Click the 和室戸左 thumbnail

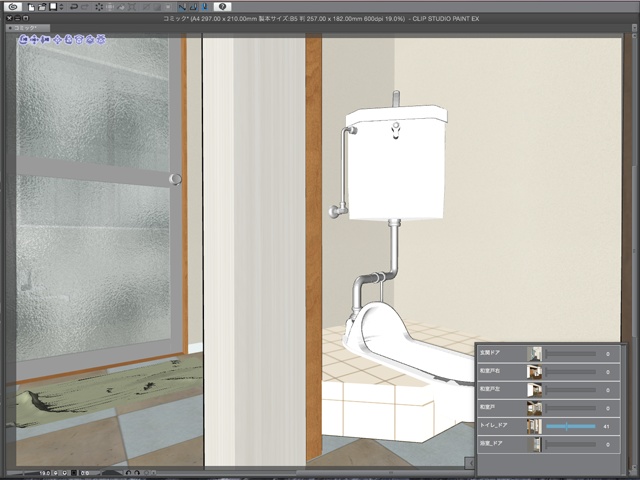(534, 390)
